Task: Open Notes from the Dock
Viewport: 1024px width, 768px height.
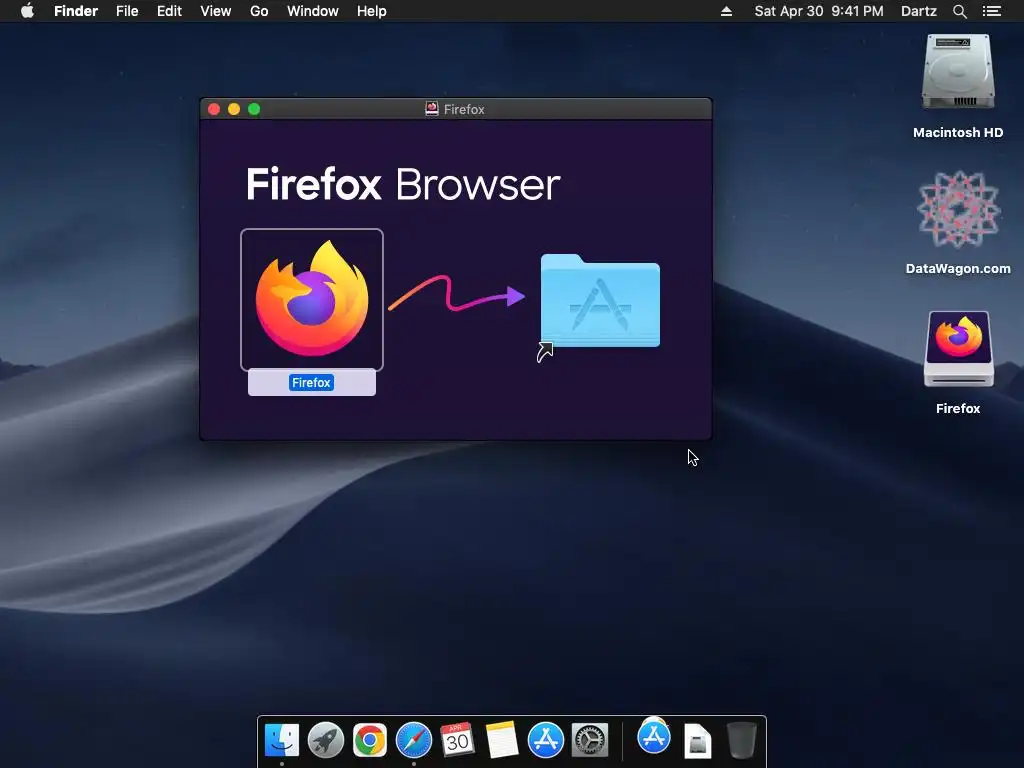Action: [502, 740]
